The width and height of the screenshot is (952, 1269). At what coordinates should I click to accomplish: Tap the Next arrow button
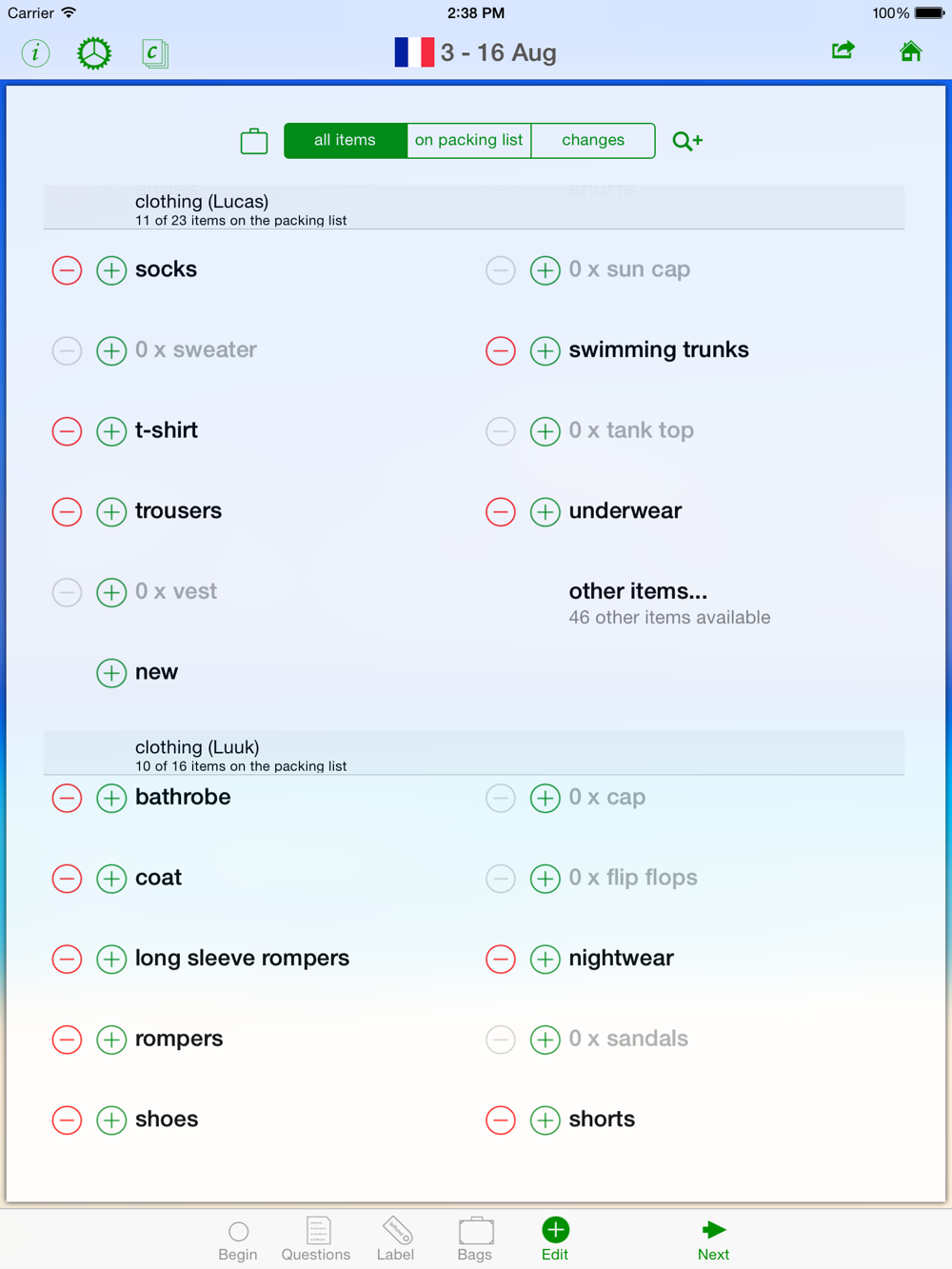(x=713, y=1240)
